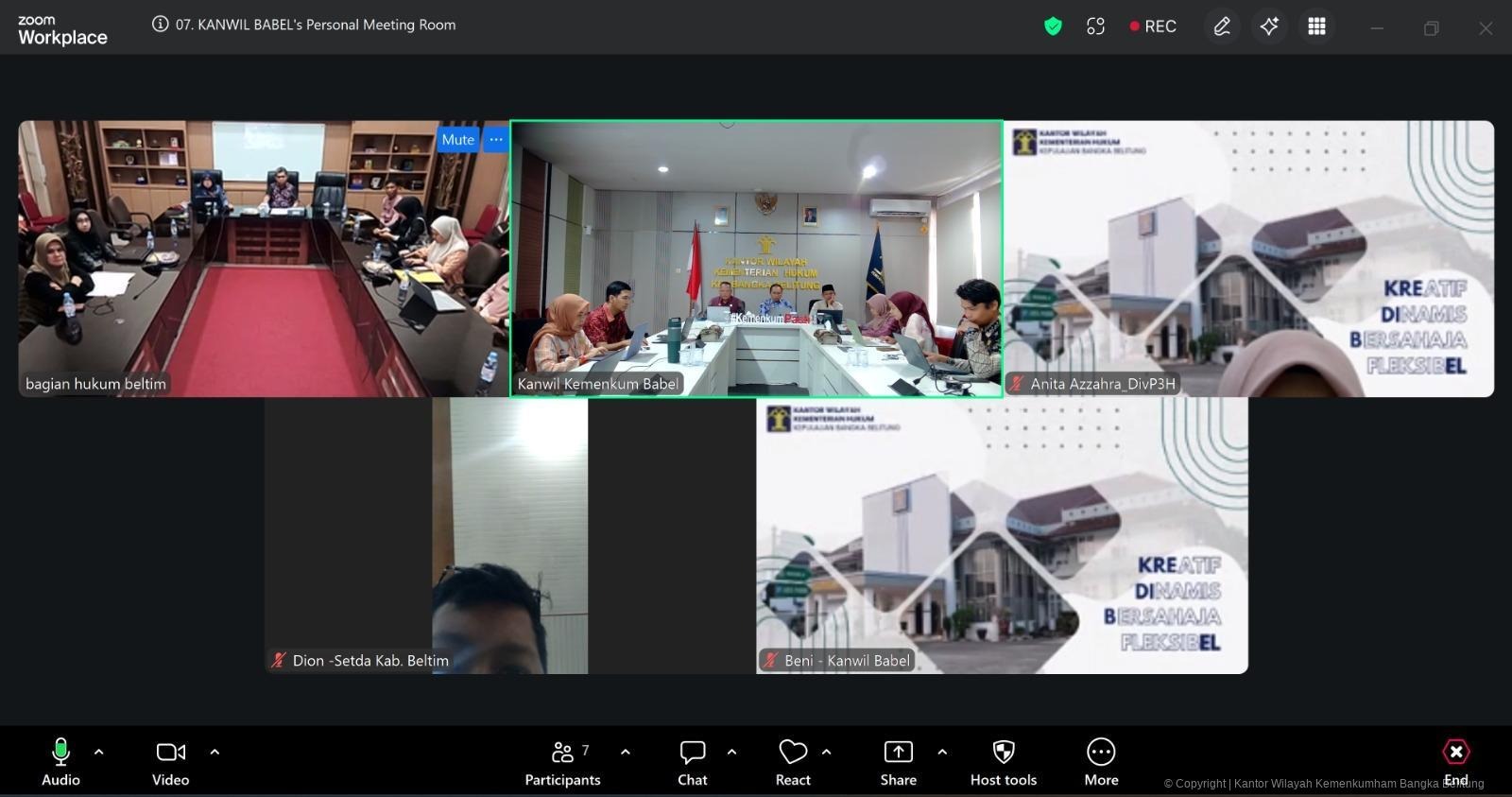Open the AI Companion sparkle icon

pos(1269,26)
